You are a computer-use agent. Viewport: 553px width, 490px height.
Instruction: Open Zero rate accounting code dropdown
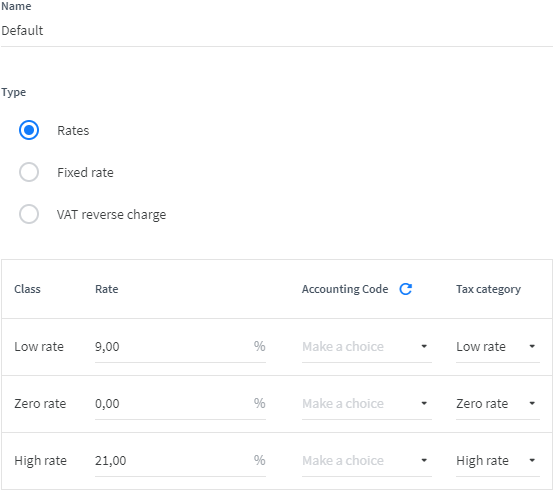367,404
